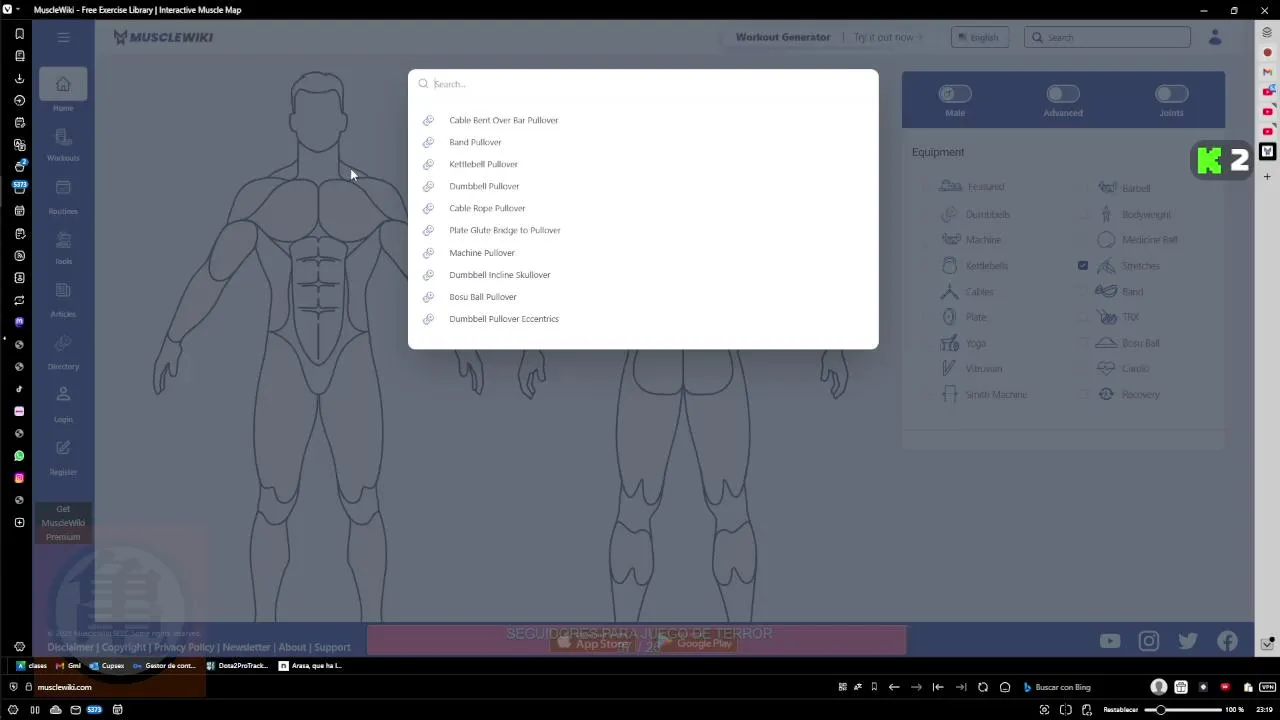Screen dimensions: 1280x720
Task: Open MuscleWiki Facebook page from footer
Action: pyautogui.click(x=1227, y=641)
